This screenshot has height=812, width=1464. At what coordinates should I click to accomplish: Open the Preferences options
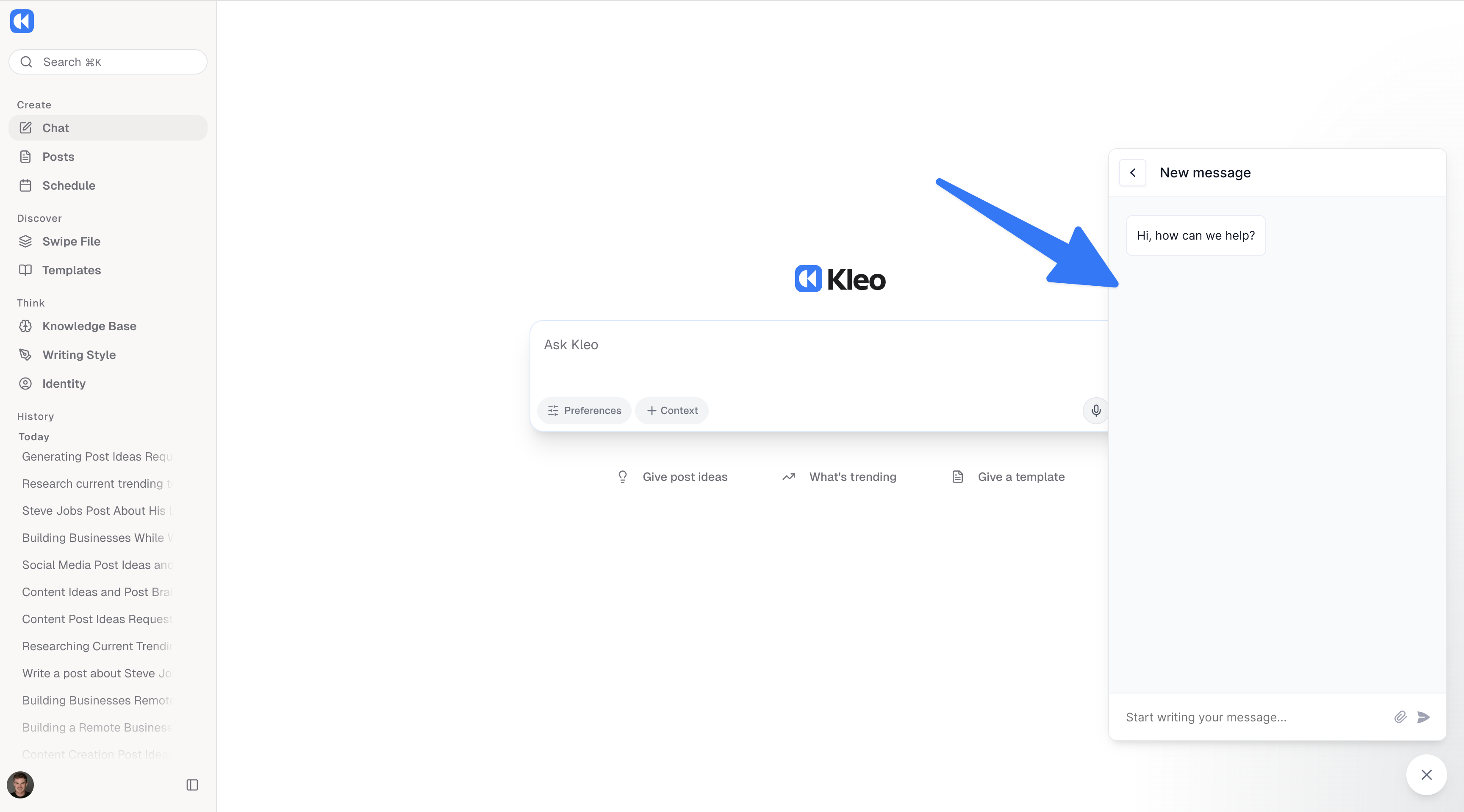click(x=584, y=411)
